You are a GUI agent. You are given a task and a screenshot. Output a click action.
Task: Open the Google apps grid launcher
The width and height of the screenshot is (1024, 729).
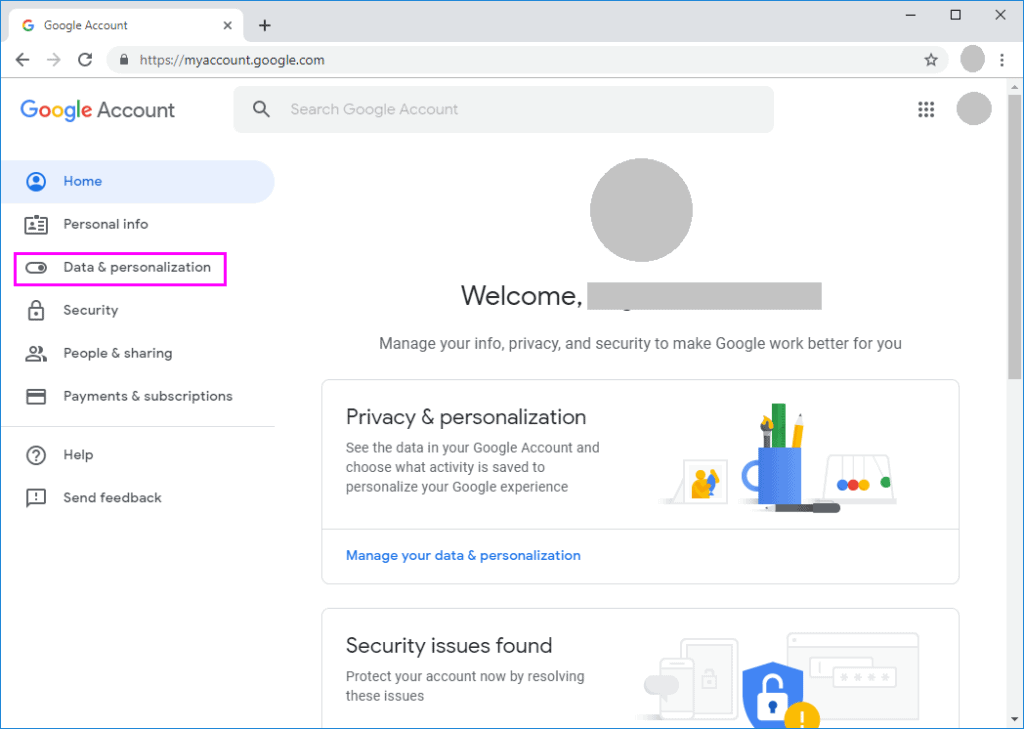click(926, 109)
